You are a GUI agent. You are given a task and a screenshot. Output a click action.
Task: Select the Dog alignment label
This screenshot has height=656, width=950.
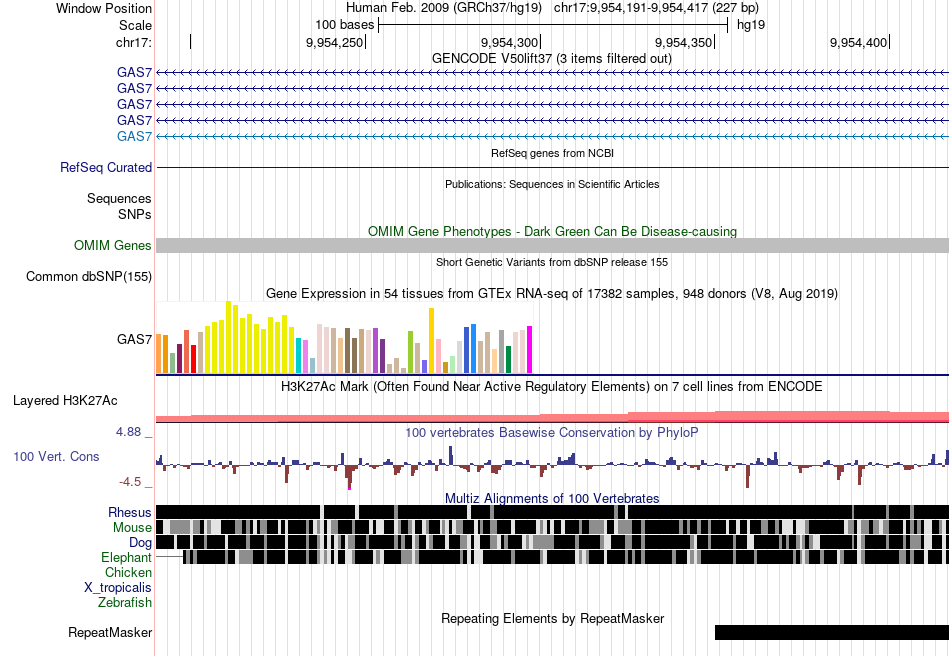tap(140, 543)
